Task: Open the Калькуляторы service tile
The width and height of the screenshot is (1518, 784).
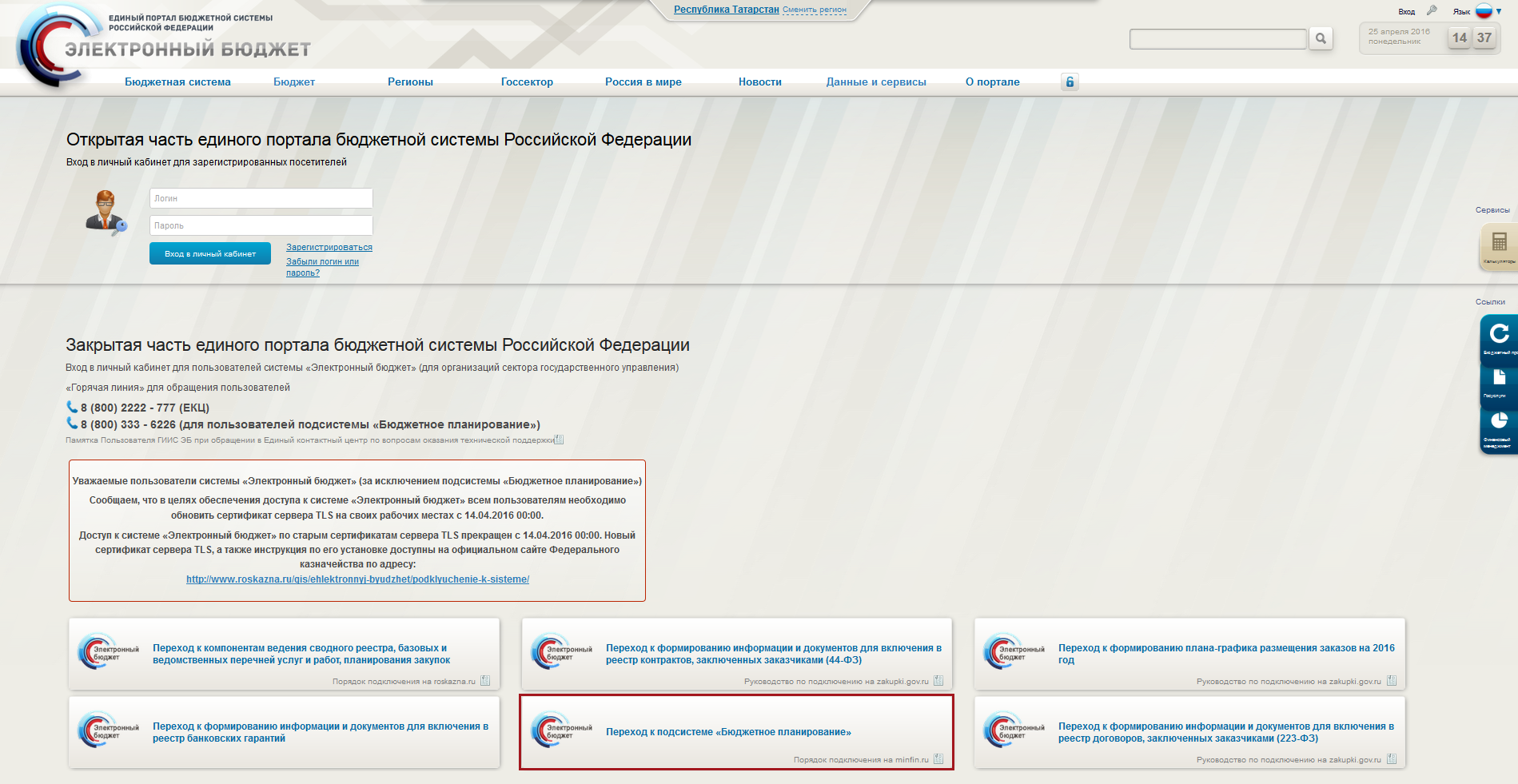Action: [x=1499, y=247]
